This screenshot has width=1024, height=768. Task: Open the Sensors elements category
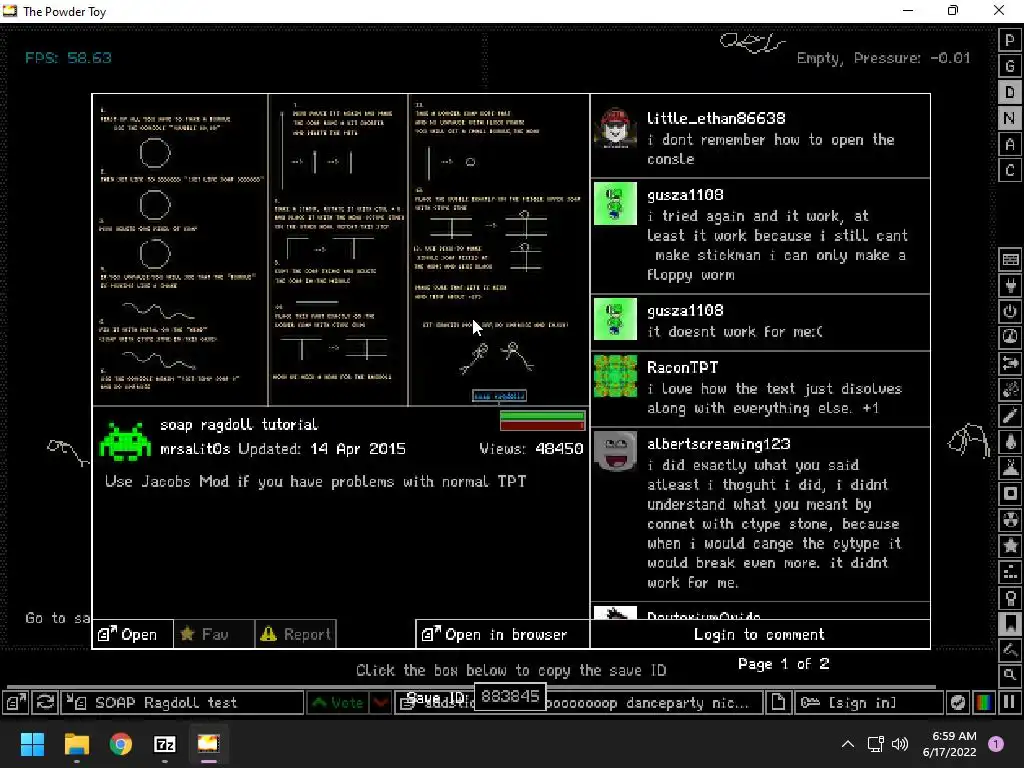point(1010,338)
